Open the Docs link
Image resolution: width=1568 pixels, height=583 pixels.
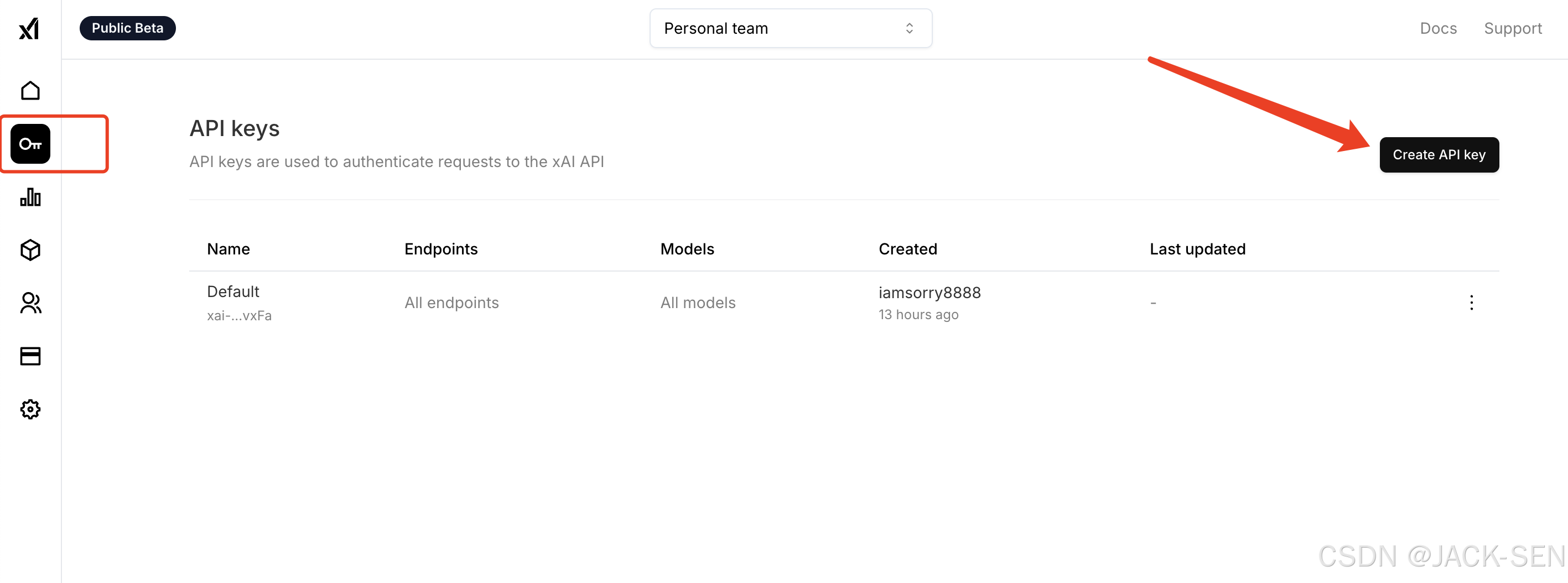pos(1439,28)
